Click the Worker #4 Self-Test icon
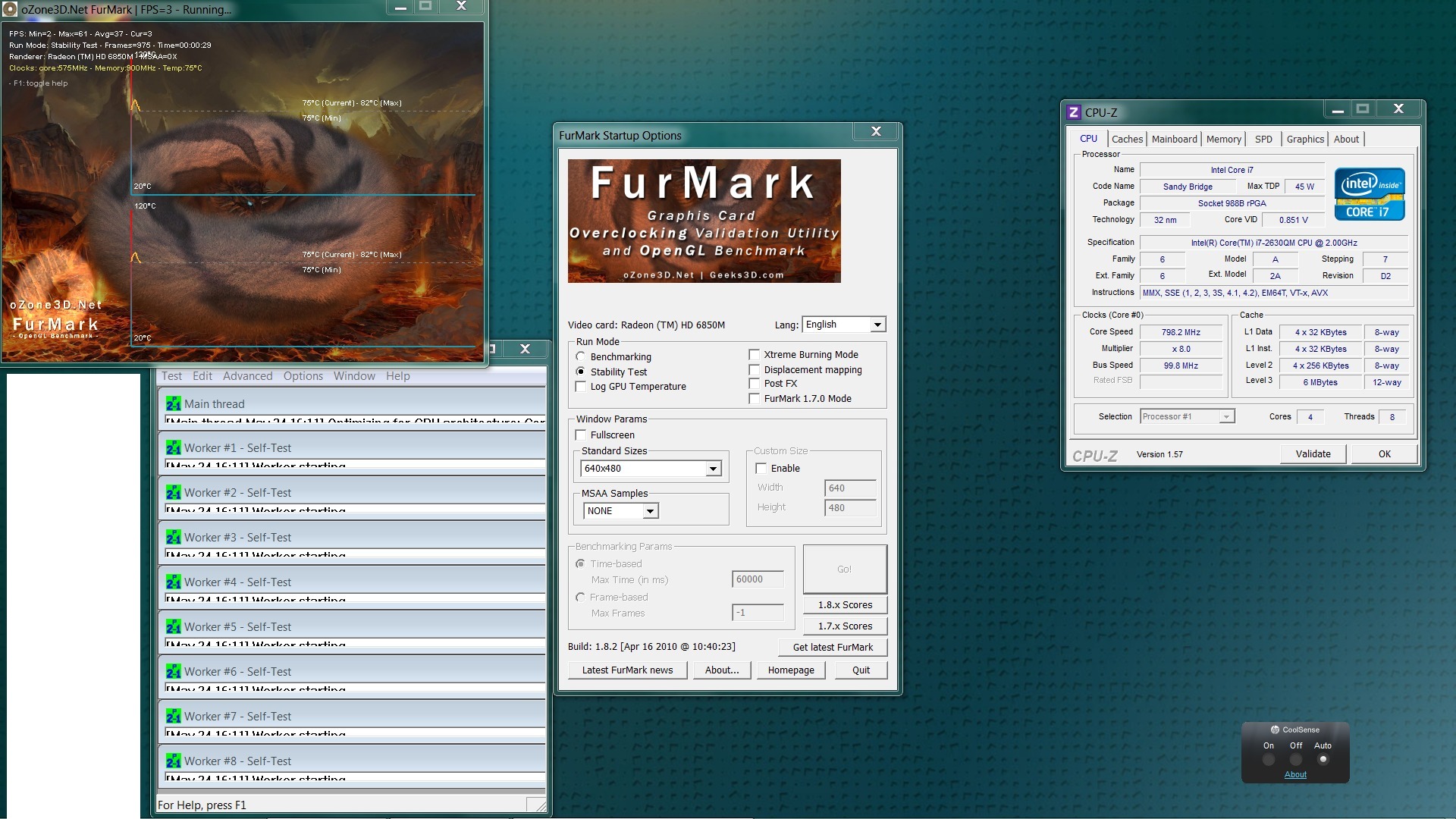The image size is (1456, 819). [173, 582]
